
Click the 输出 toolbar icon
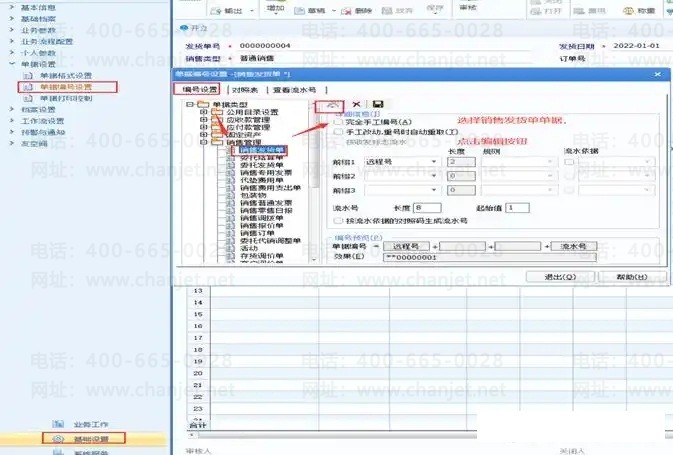tap(217, 11)
